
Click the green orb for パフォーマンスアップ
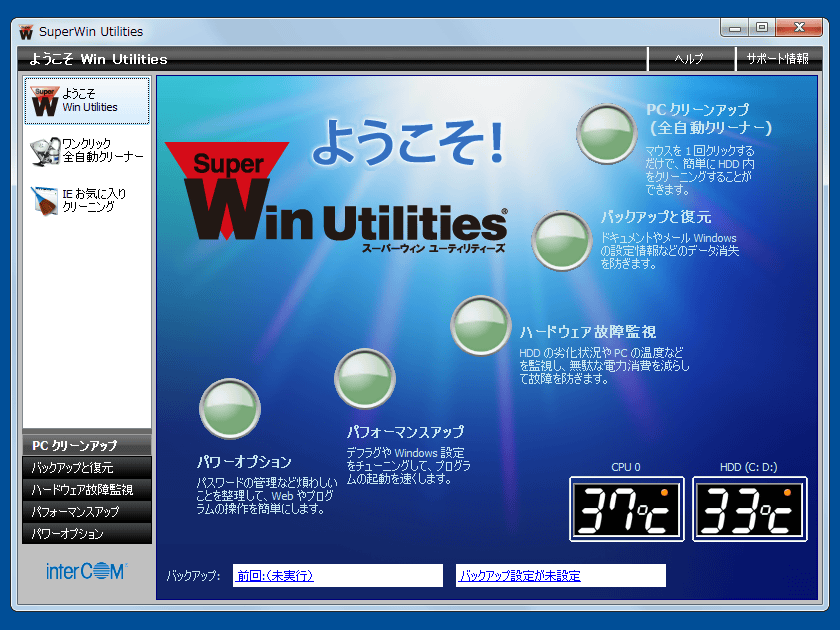click(x=365, y=379)
